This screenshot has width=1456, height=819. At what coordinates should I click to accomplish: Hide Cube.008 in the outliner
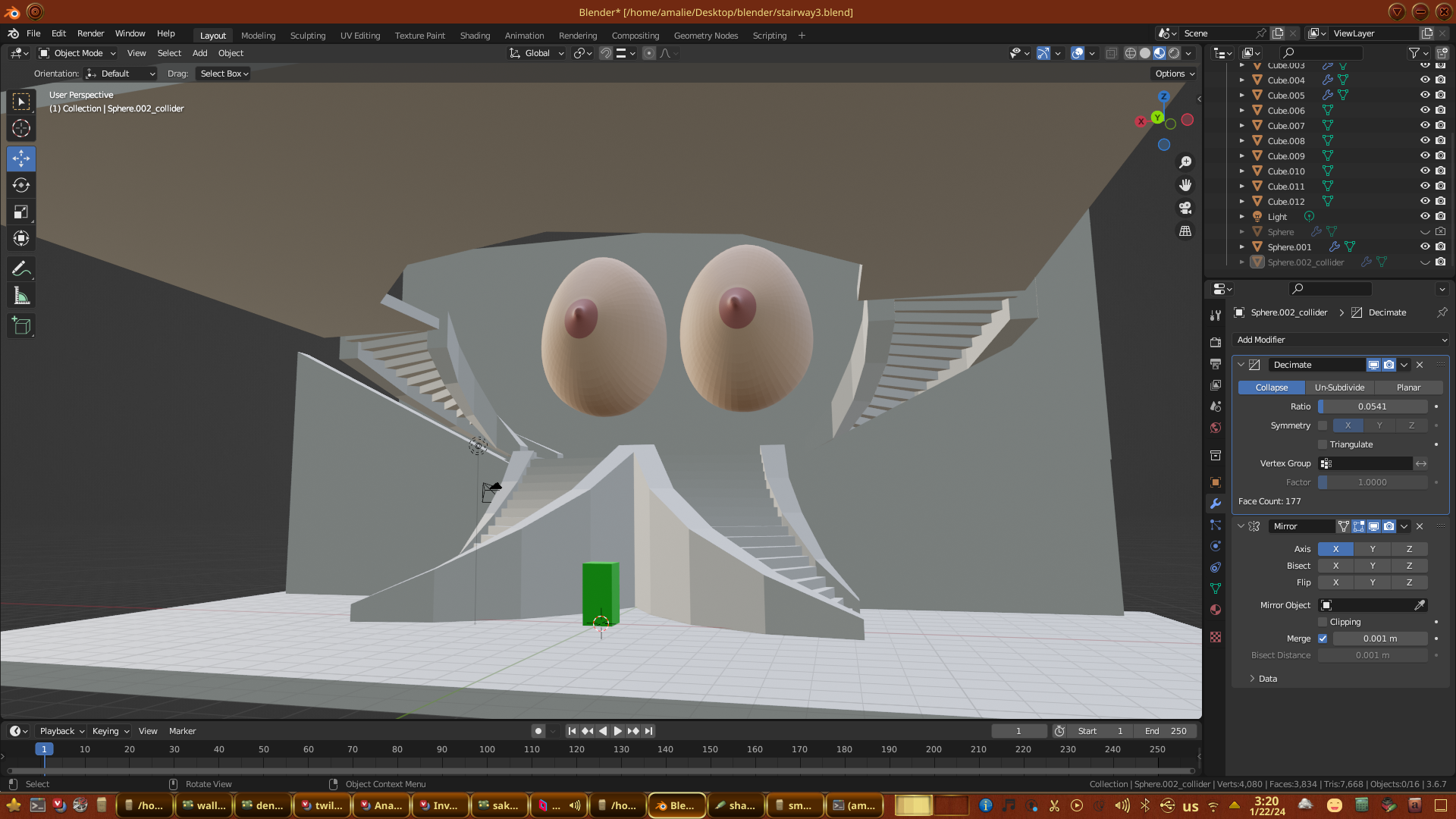(1425, 141)
